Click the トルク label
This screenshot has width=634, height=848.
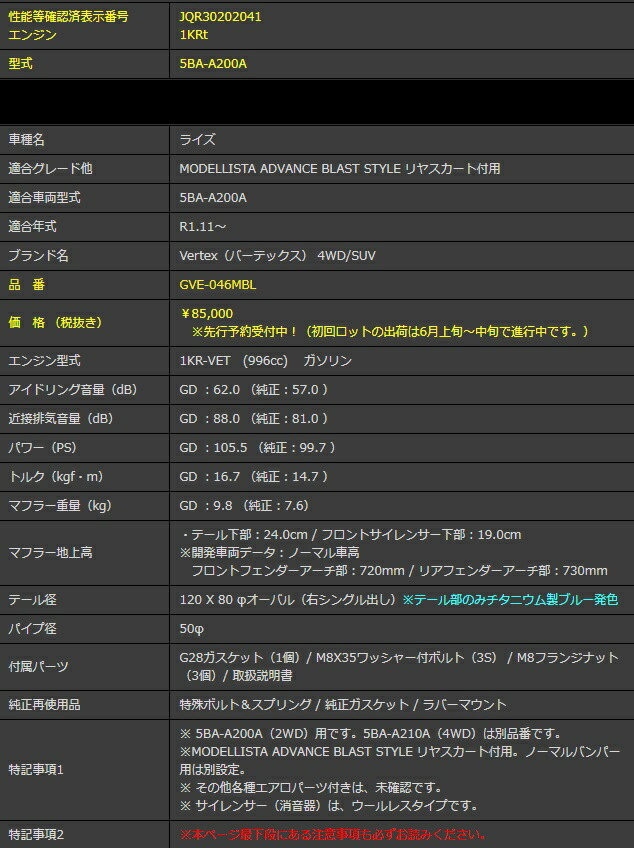point(56,476)
